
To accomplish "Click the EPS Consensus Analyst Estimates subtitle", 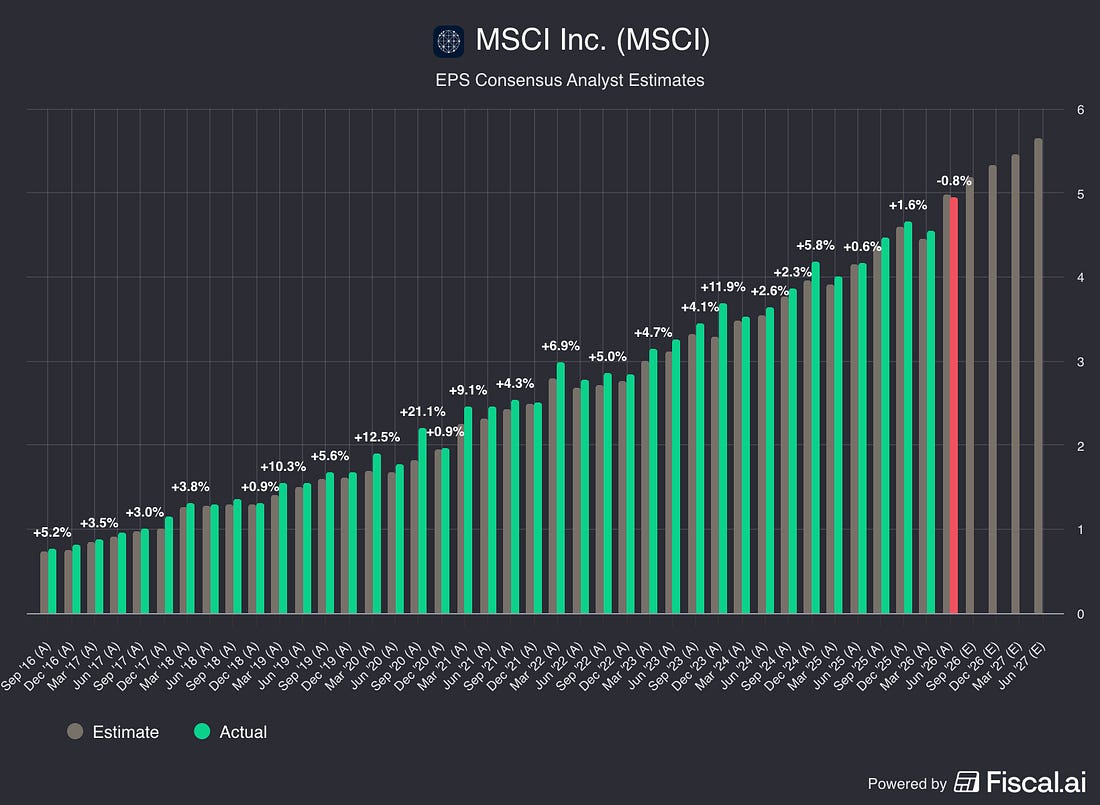I will coord(570,80).
